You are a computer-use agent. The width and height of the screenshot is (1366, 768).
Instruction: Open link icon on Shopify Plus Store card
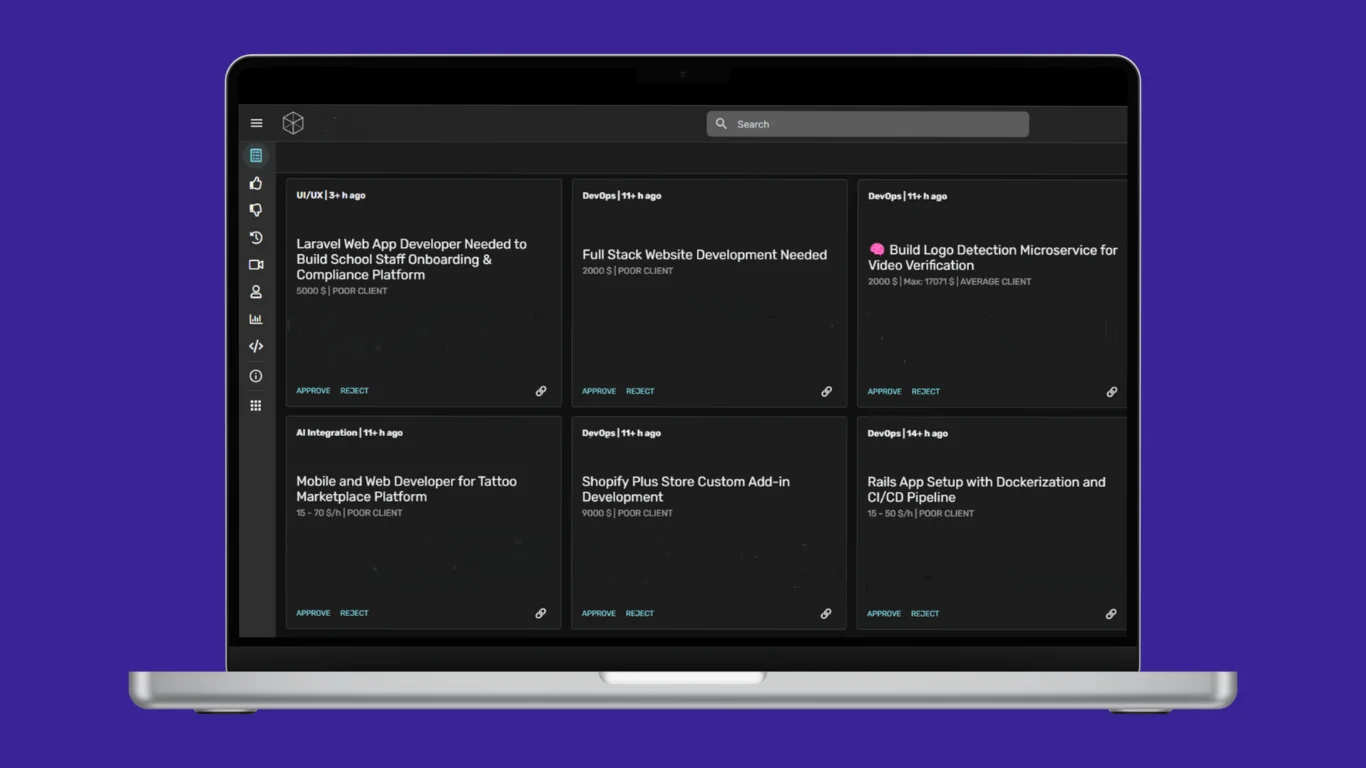tap(826, 613)
